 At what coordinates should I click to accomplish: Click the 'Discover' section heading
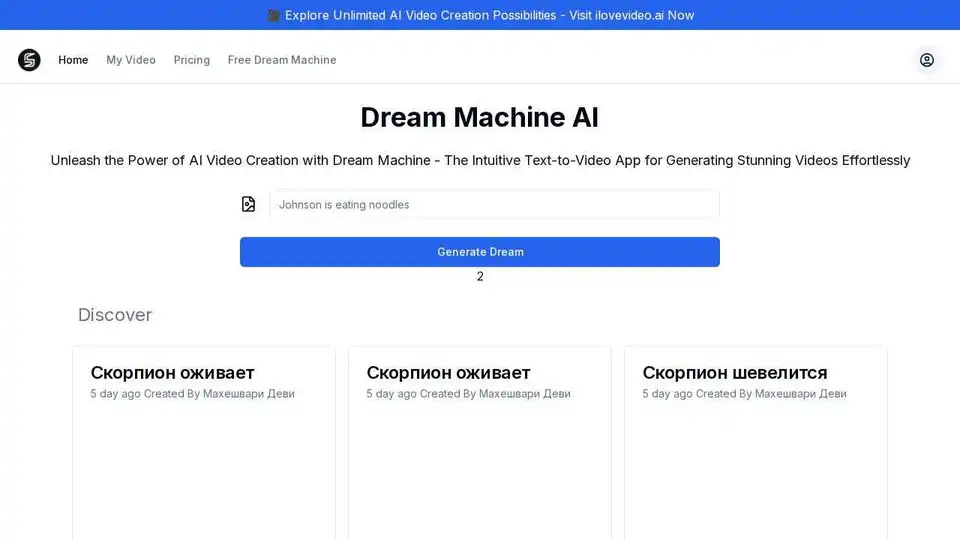pyautogui.click(x=115, y=315)
